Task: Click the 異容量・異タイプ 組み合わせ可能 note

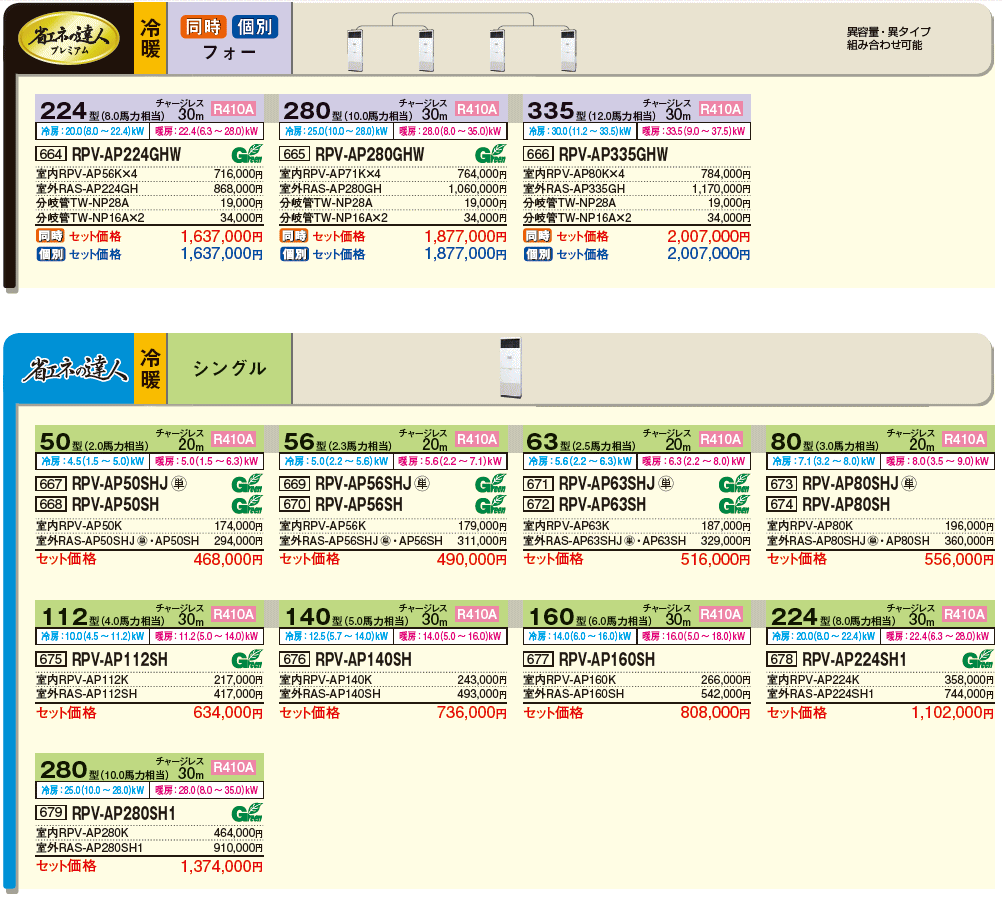Action: (888, 38)
